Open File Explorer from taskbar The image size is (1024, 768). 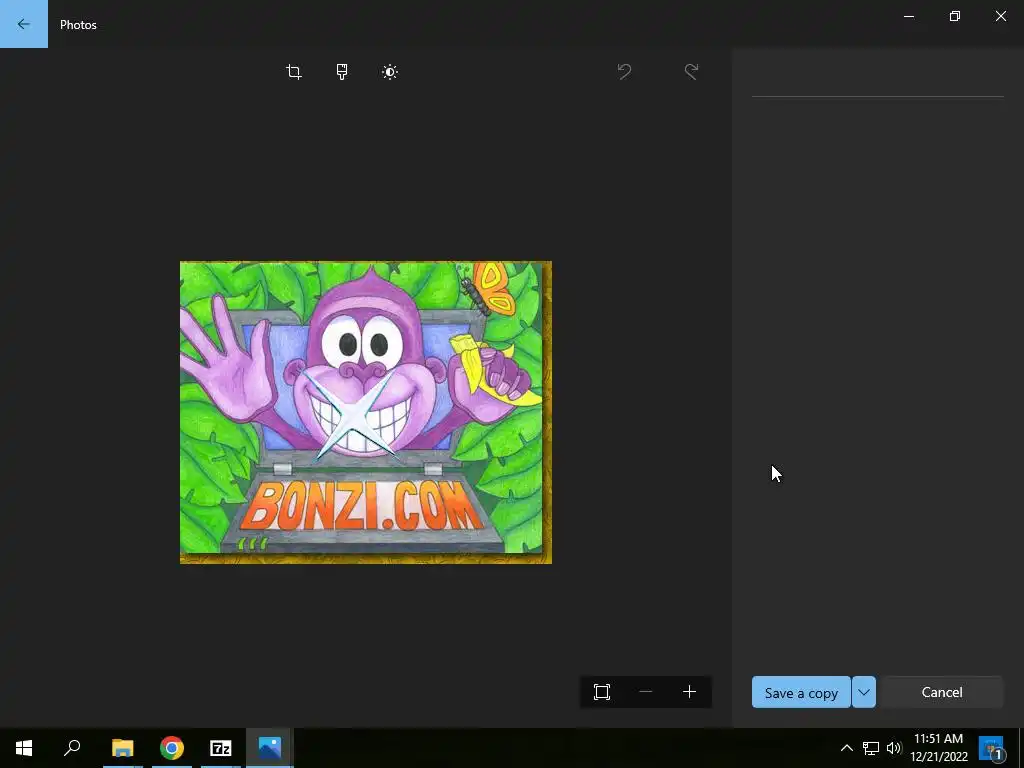(122, 748)
